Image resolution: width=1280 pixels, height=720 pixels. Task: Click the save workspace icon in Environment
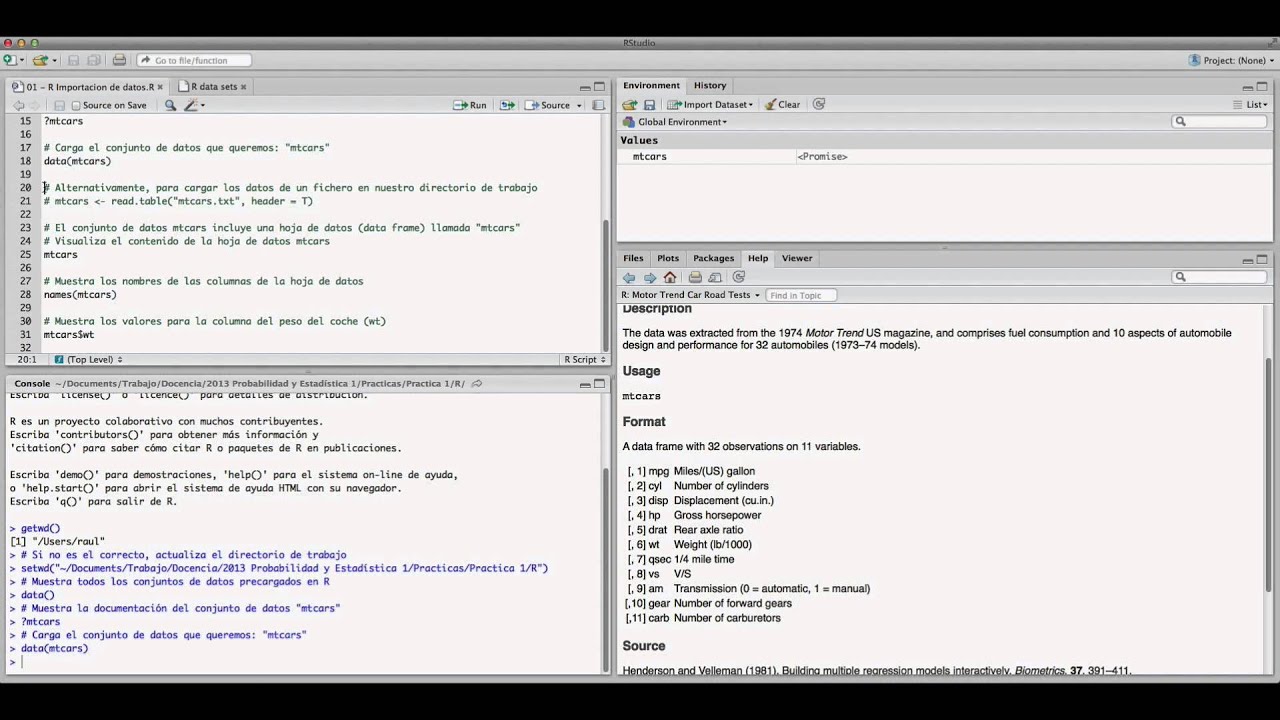pos(649,104)
